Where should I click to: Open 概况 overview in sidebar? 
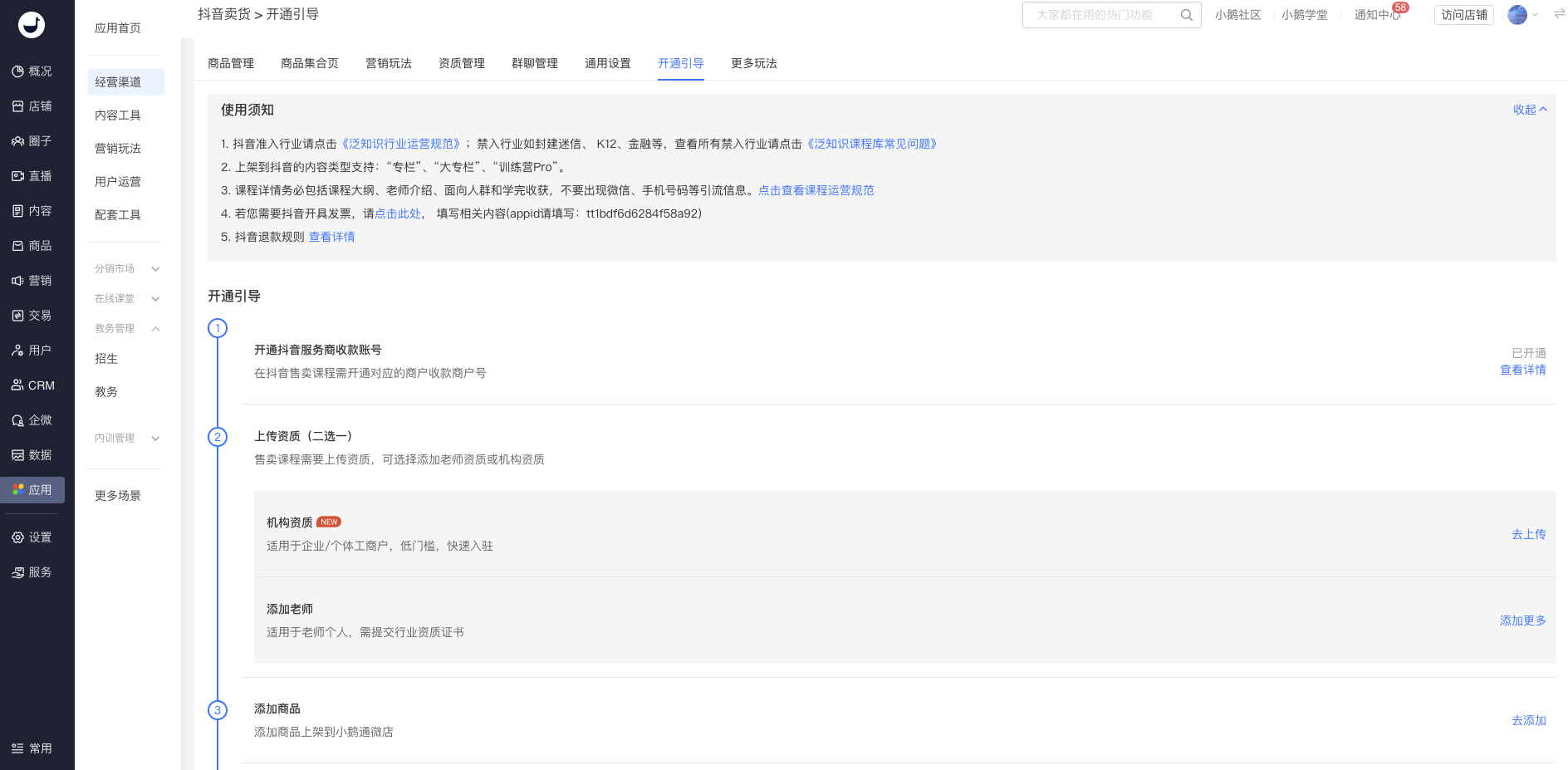[x=32, y=71]
